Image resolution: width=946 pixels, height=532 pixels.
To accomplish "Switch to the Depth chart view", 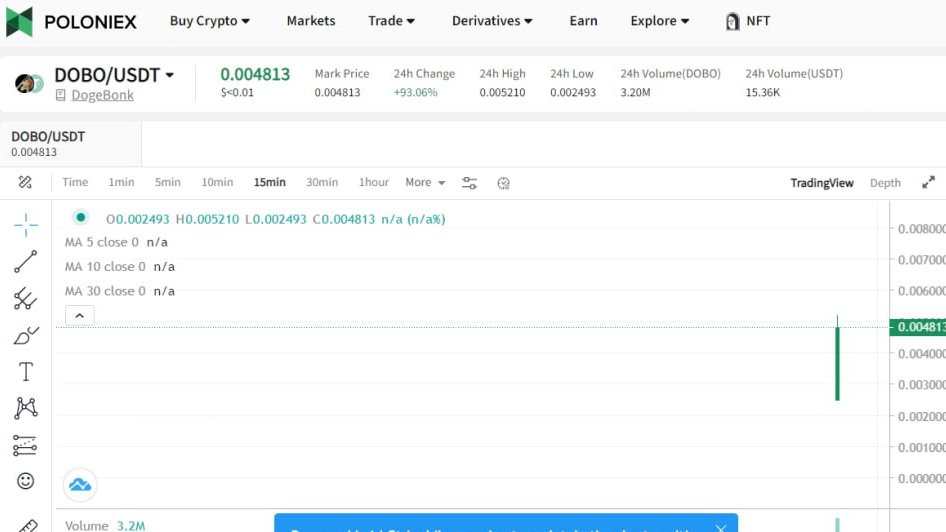I will 885,183.
